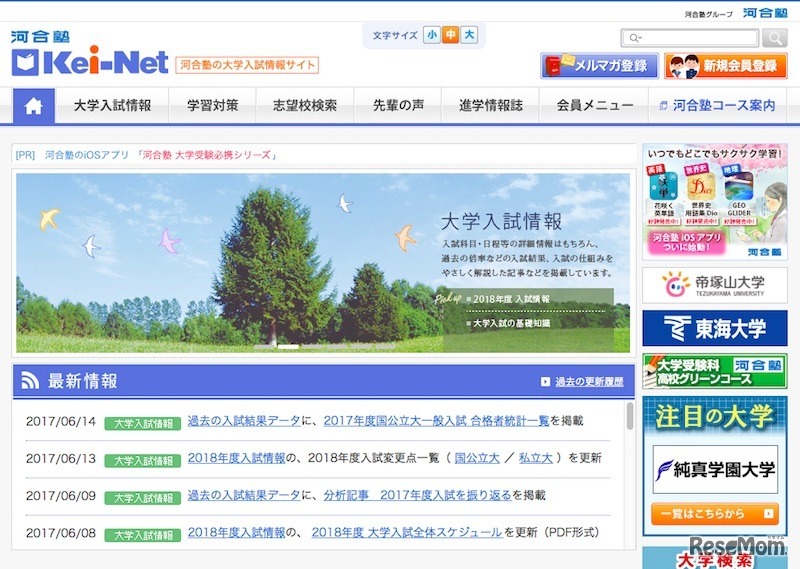This screenshot has width=800, height=569.
Task: Open the 過去の更新履歴 link
Action: pos(589,381)
